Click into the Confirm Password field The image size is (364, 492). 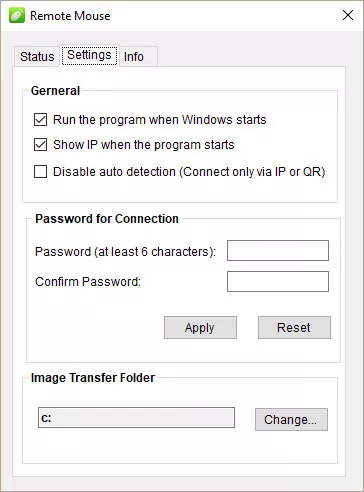pos(278,281)
